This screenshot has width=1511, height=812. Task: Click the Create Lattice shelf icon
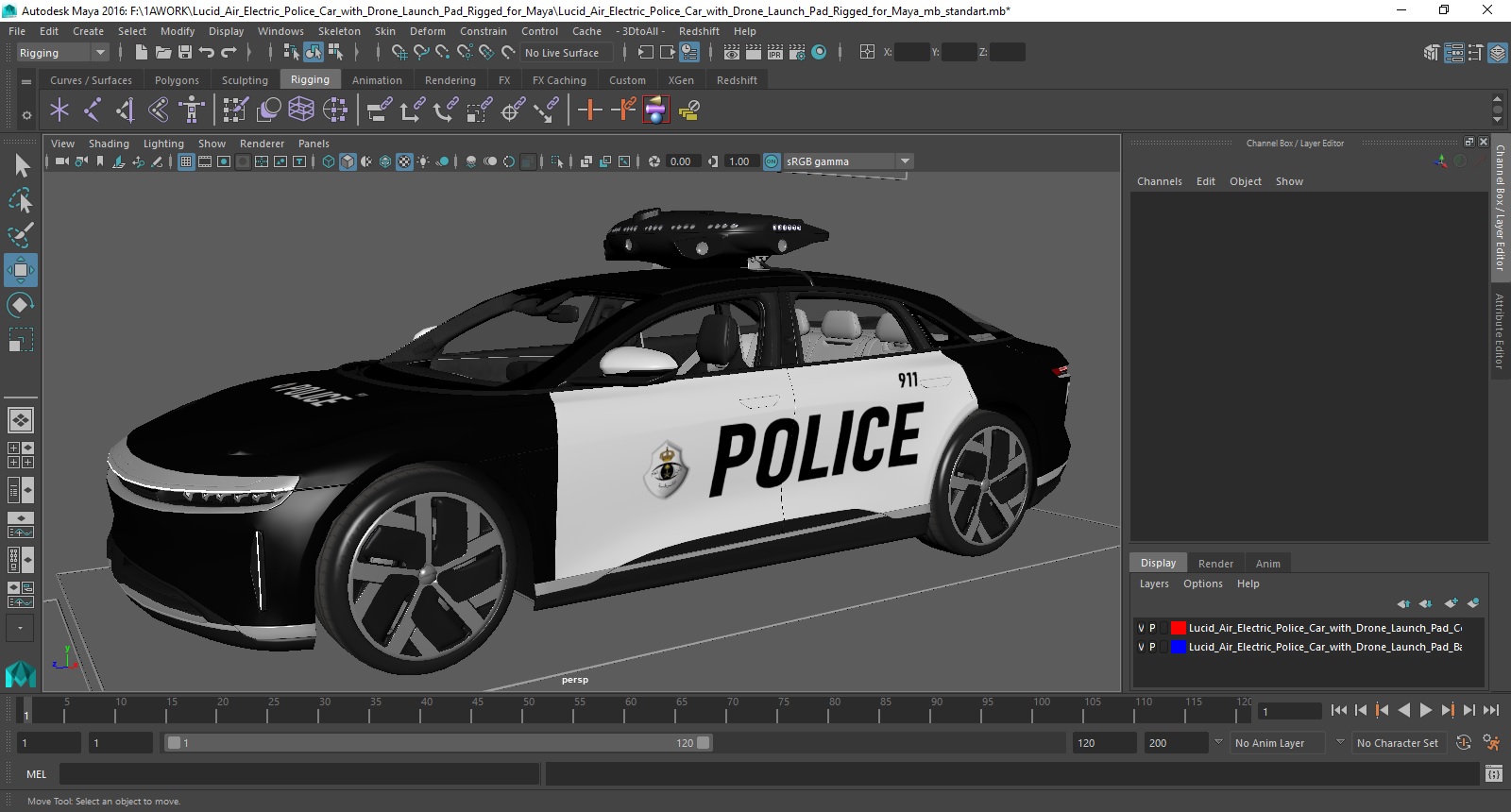click(x=301, y=110)
